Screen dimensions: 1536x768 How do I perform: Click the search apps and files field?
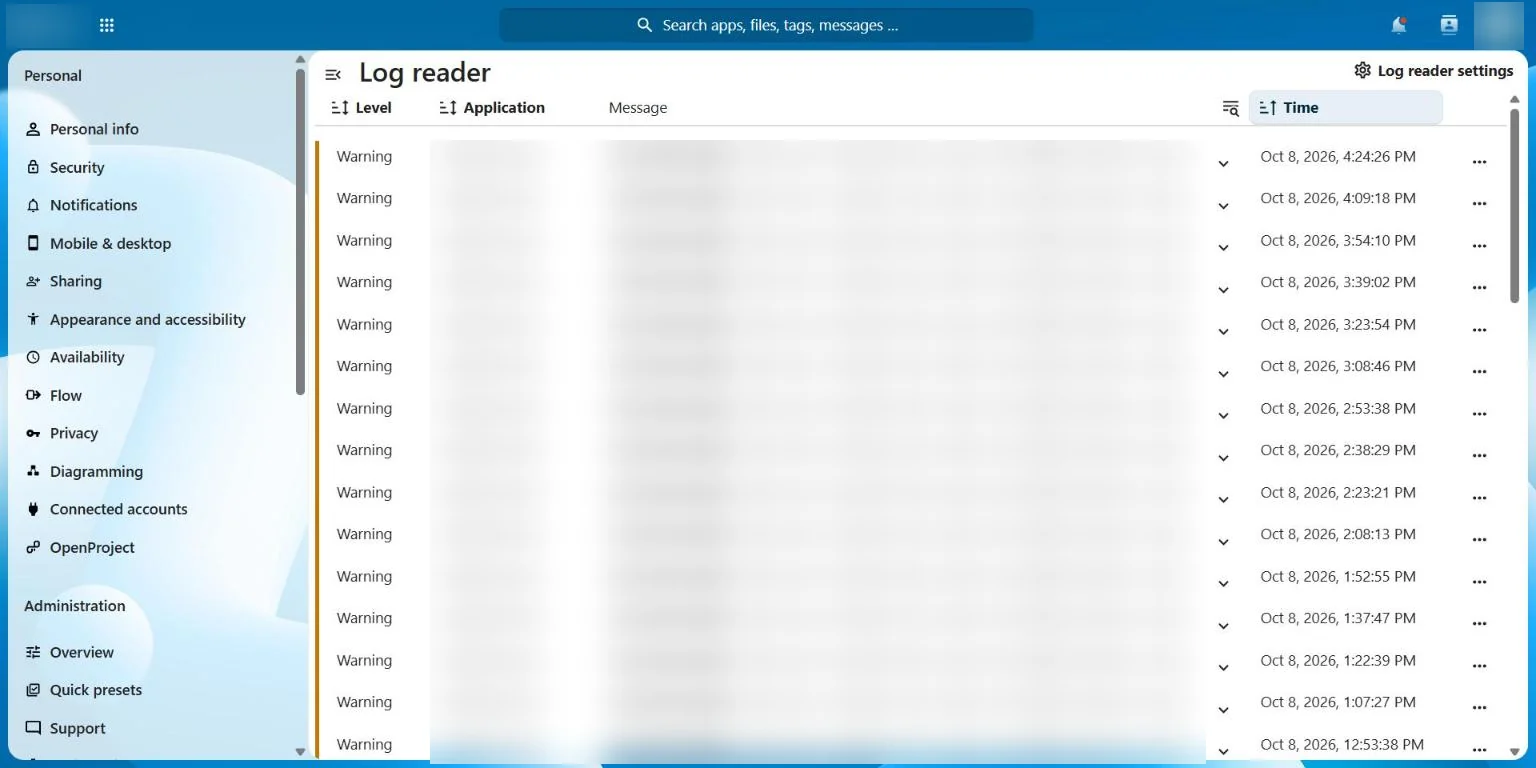tap(766, 25)
